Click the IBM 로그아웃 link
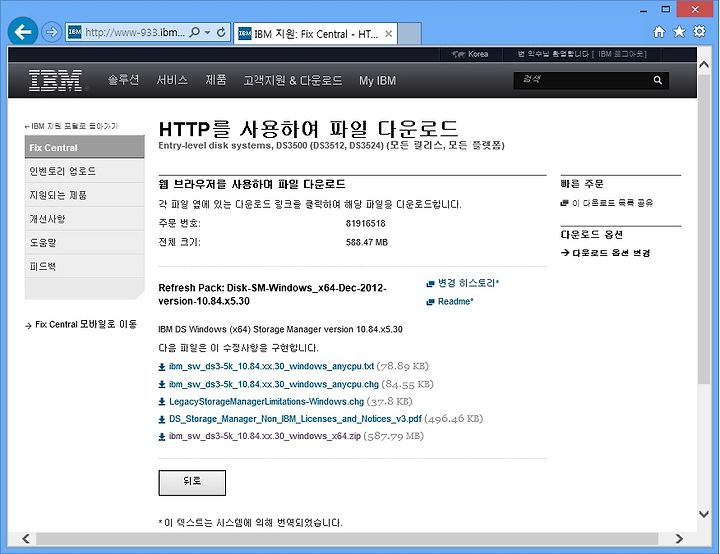The height and width of the screenshot is (554, 720). click(x=622, y=54)
